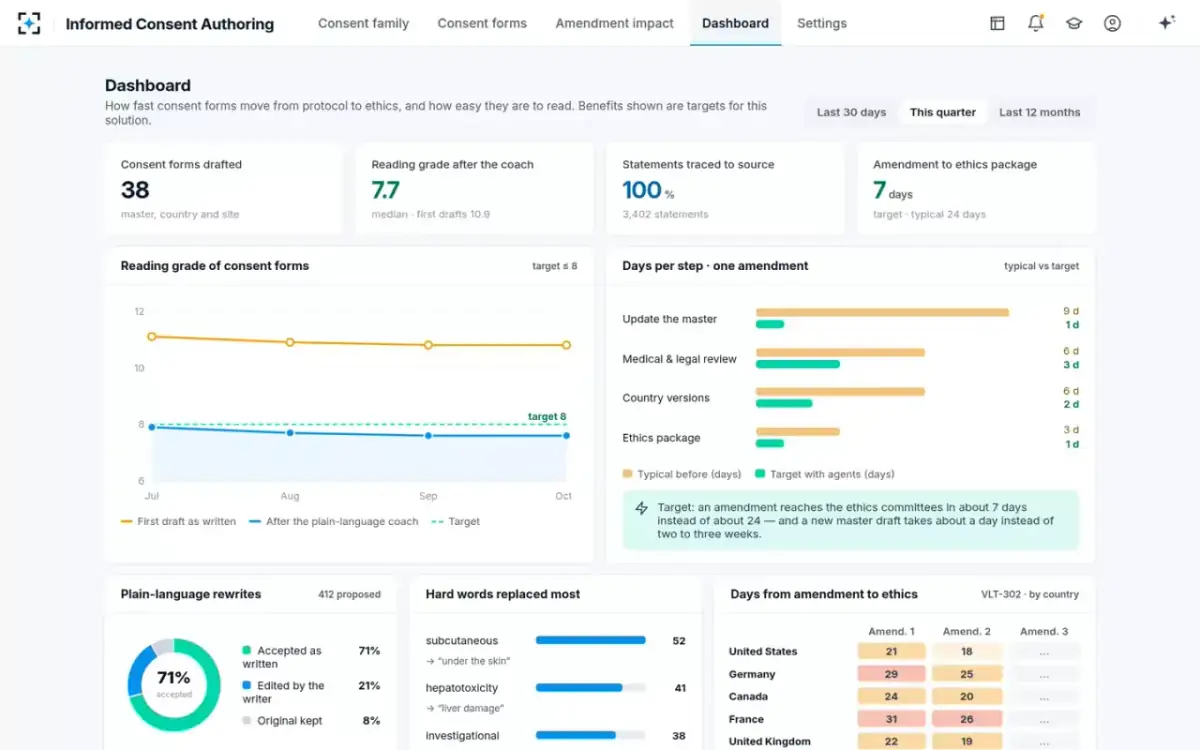
Task: Click the Germany Amend. 1 cell 29
Action: pyautogui.click(x=891, y=674)
